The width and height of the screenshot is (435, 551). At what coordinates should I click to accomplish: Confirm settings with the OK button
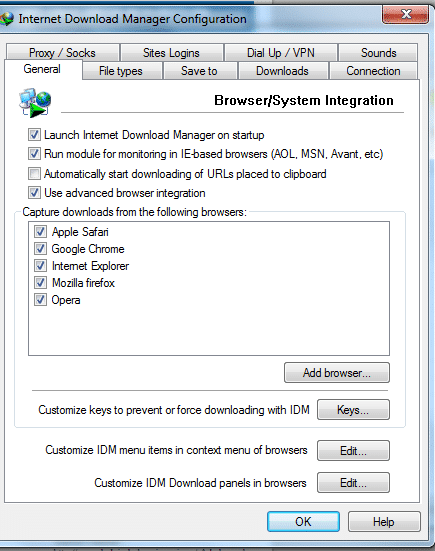[303, 521]
